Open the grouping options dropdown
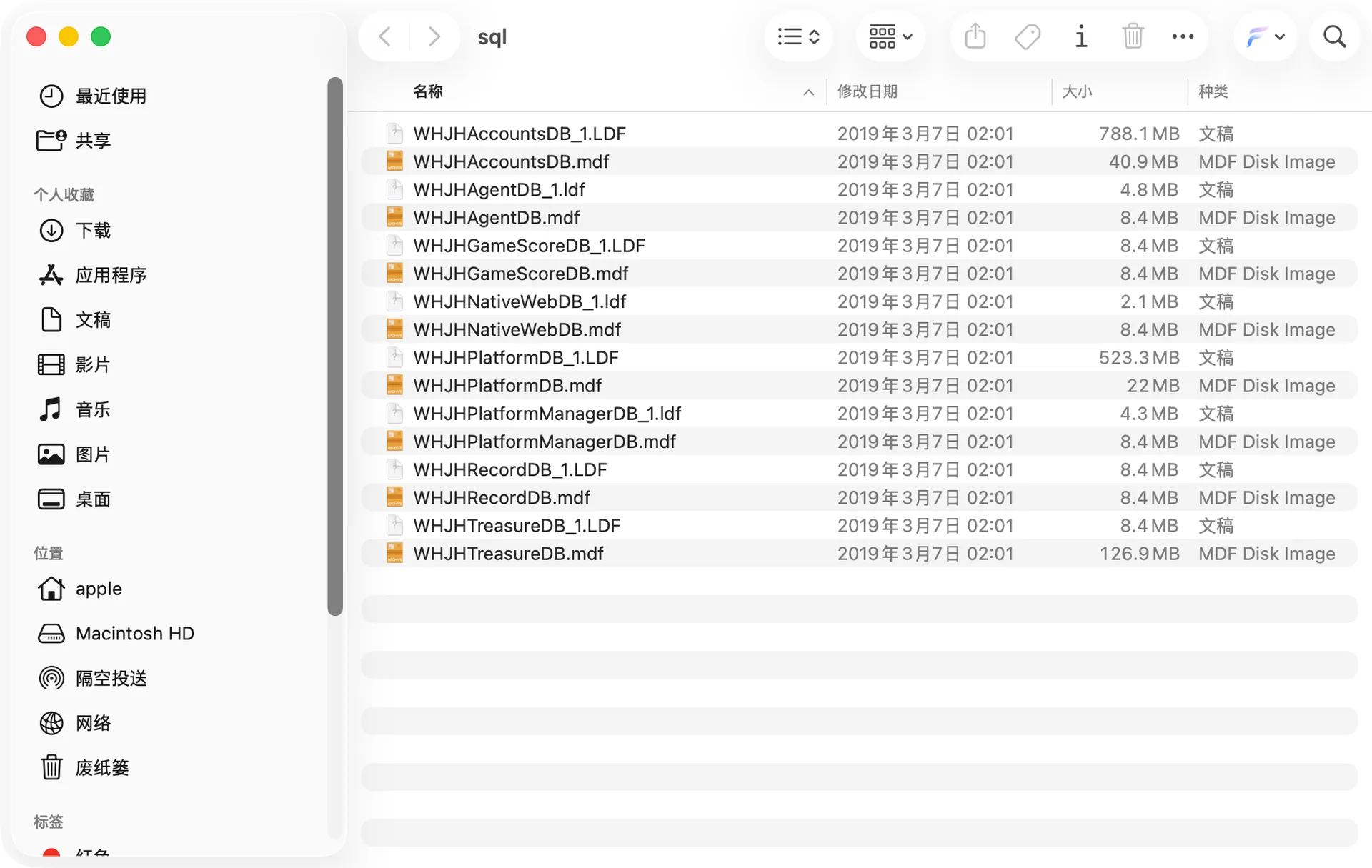Viewport: 1372px width, 868px height. tap(890, 36)
